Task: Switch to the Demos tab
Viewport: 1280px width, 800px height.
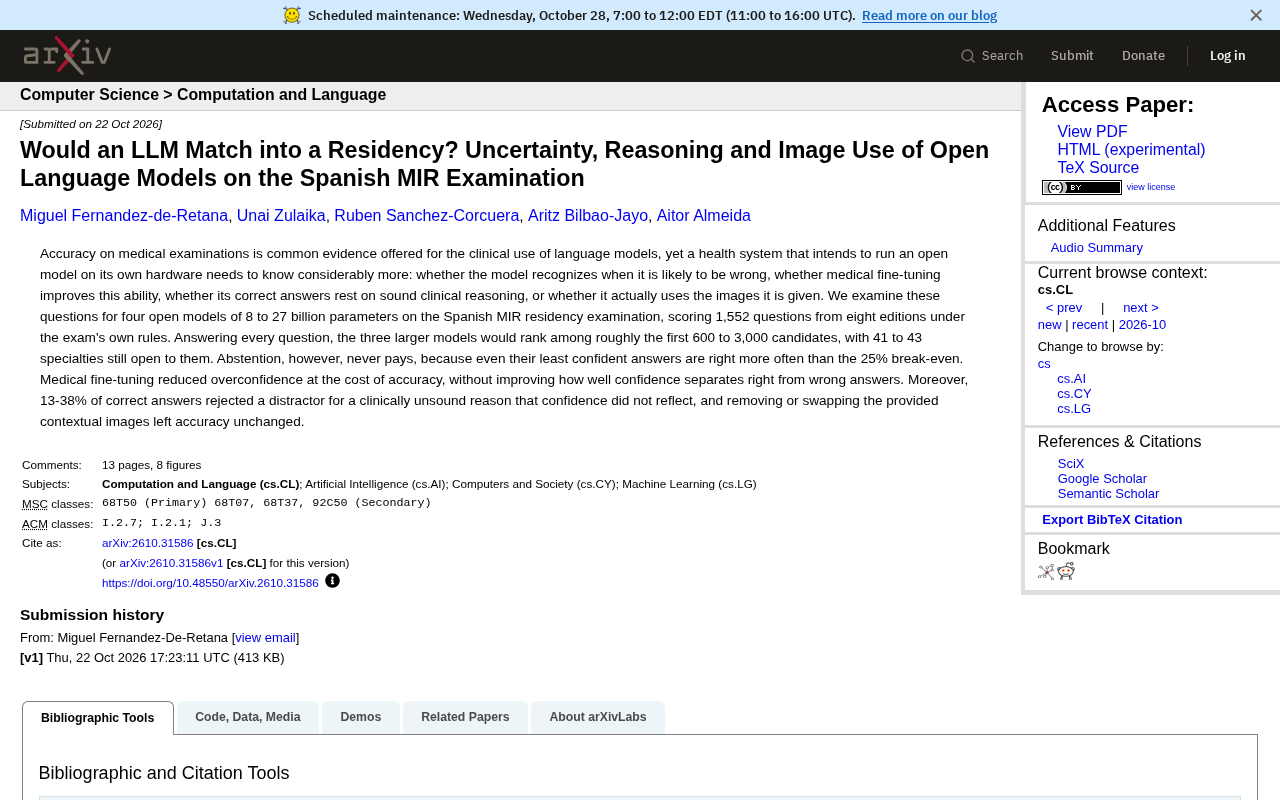Action: 361,717
